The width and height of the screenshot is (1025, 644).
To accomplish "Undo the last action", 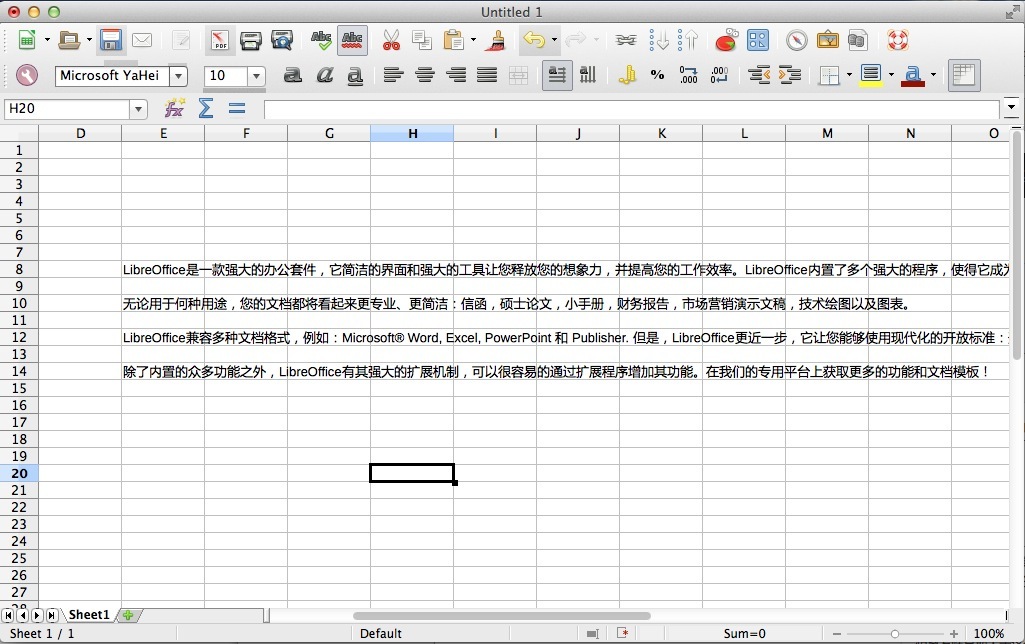I will (x=533, y=41).
